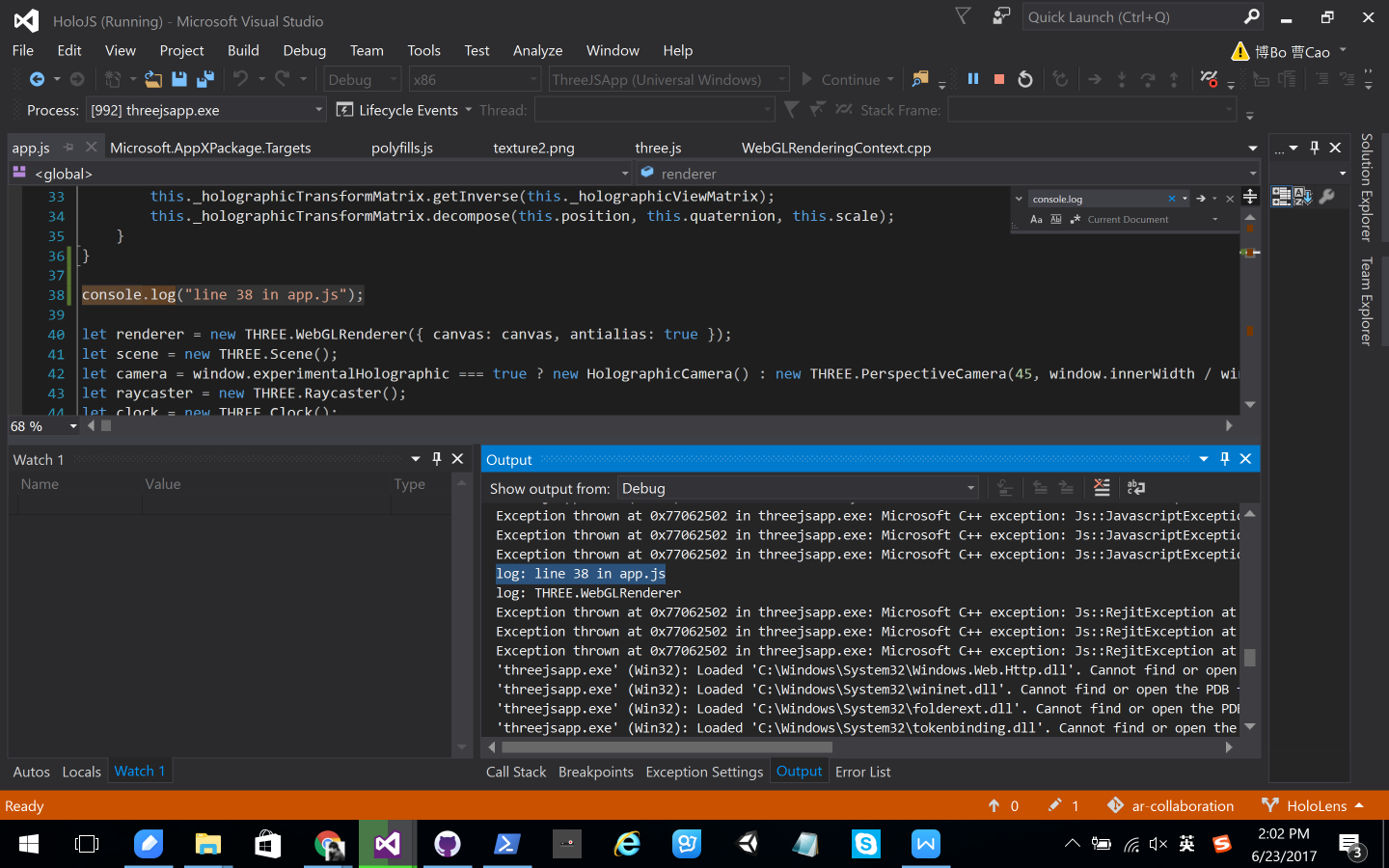Image resolution: width=1389 pixels, height=868 pixels.
Task: Stop the debugging session
Action: point(999,79)
